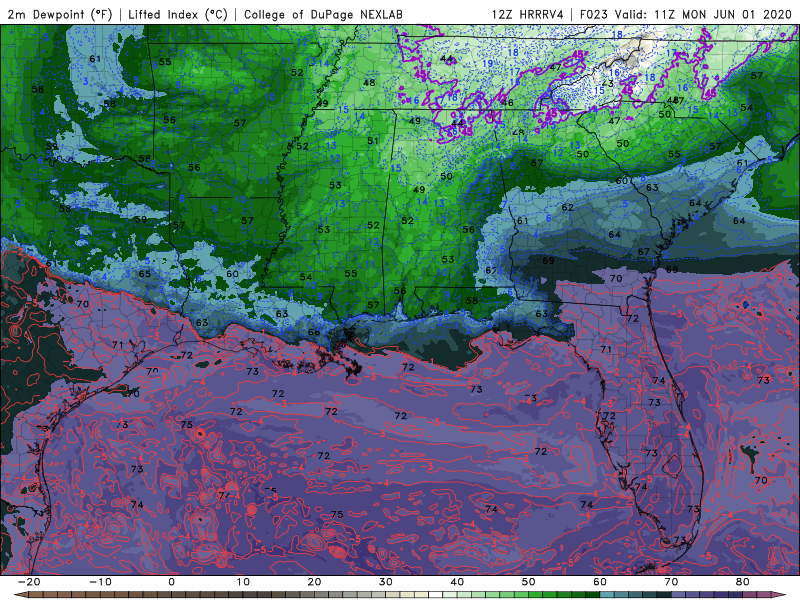The image size is (800, 600).
Task: Click the "30" color scale label
Action: pos(386,582)
